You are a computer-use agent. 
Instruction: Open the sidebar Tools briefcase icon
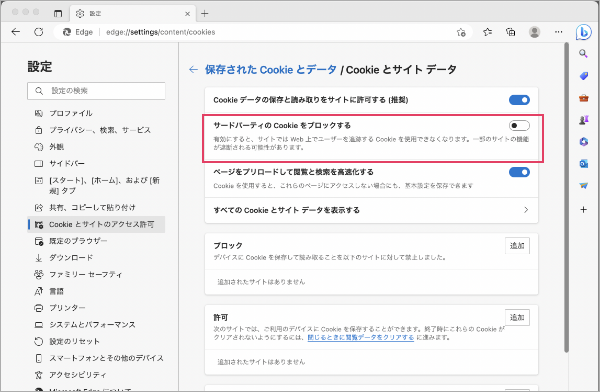point(584,98)
